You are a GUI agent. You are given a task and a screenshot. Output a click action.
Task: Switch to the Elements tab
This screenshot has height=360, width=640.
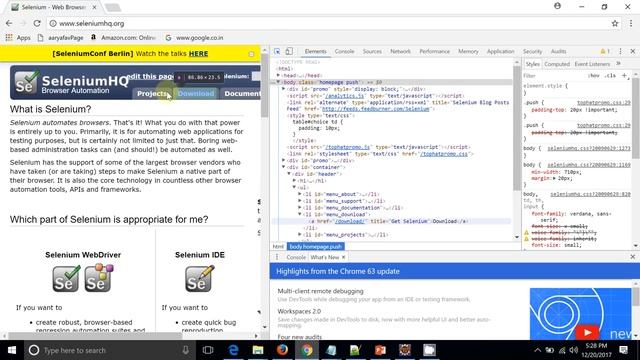pyautogui.click(x=316, y=51)
